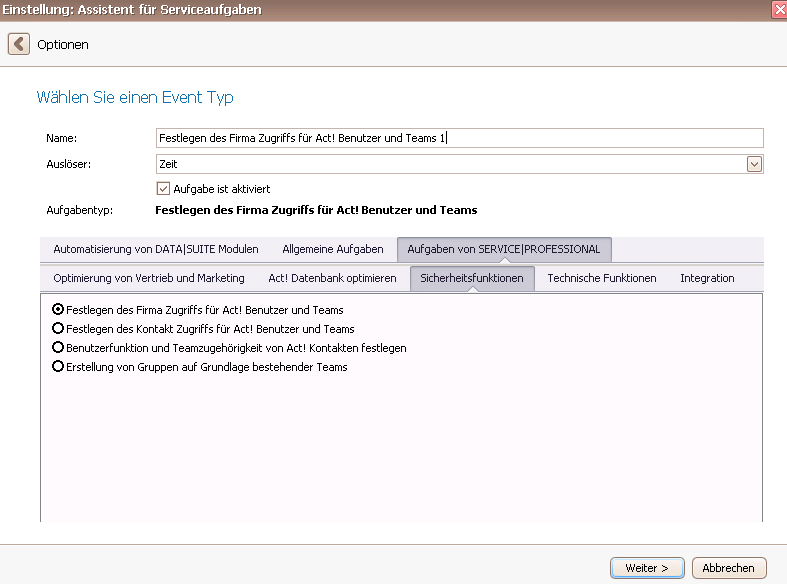Click the 'Optionen' header label
Image resolution: width=787 pixels, height=584 pixels.
[x=63, y=45]
